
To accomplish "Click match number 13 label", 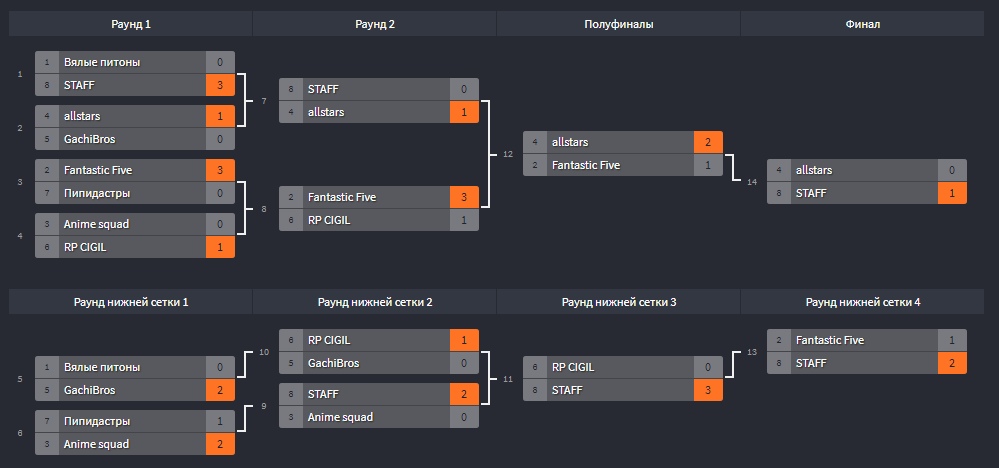I will click(752, 351).
